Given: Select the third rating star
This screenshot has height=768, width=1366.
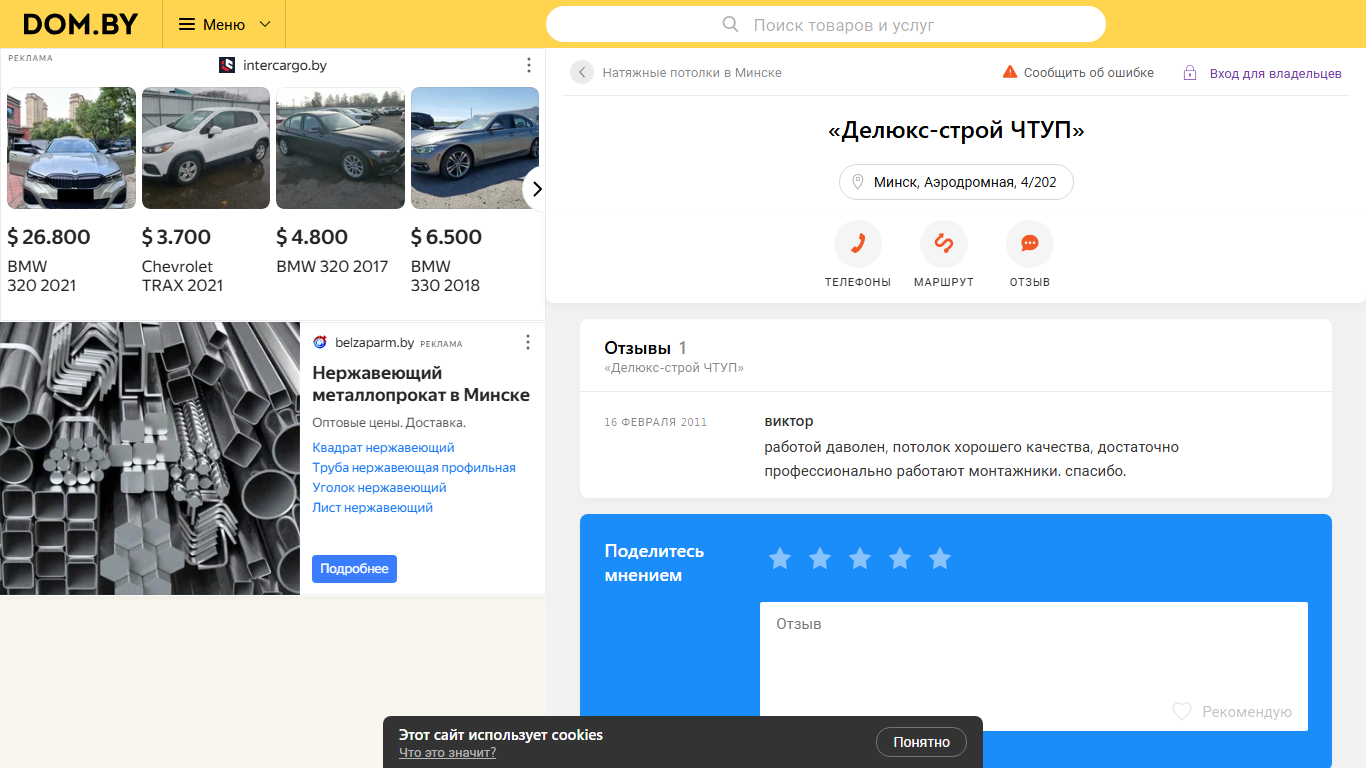Looking at the screenshot, I should (860, 558).
